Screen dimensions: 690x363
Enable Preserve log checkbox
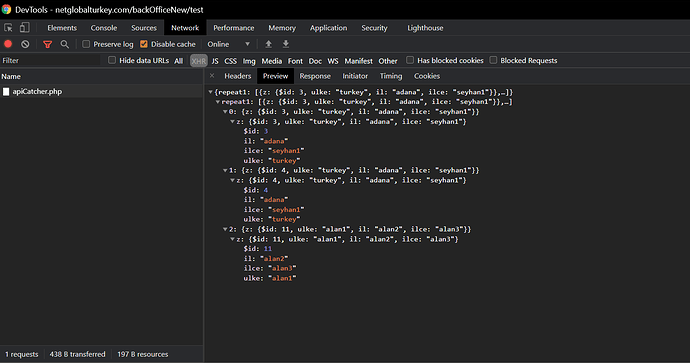pyautogui.click(x=86, y=44)
